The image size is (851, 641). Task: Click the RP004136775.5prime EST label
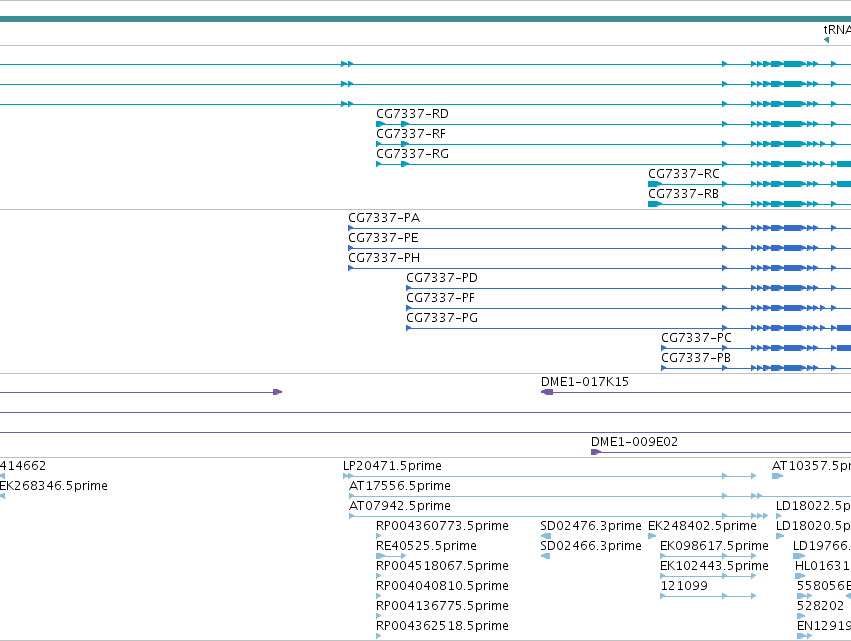tap(442, 606)
